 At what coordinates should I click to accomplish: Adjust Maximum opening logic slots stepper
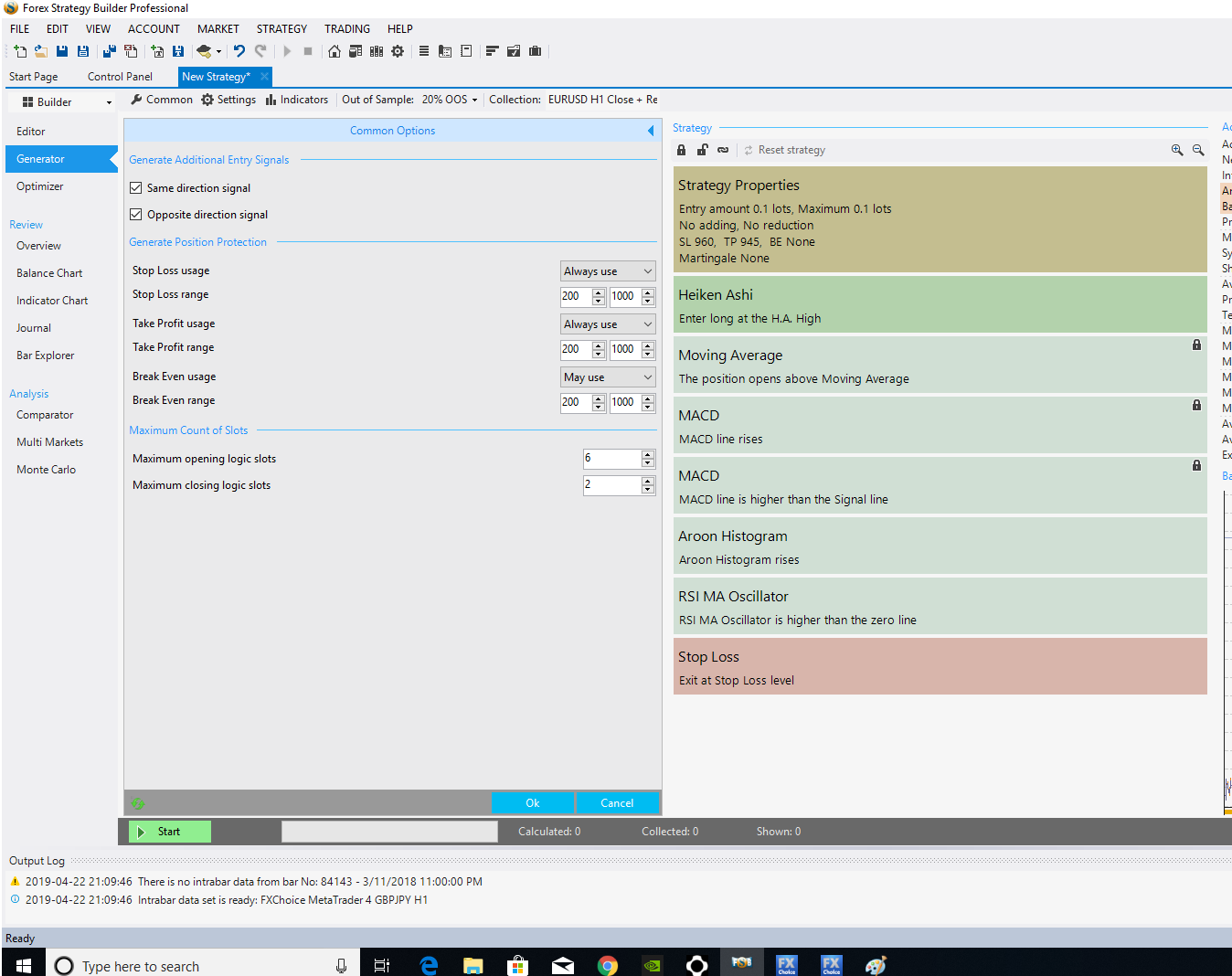(x=648, y=459)
